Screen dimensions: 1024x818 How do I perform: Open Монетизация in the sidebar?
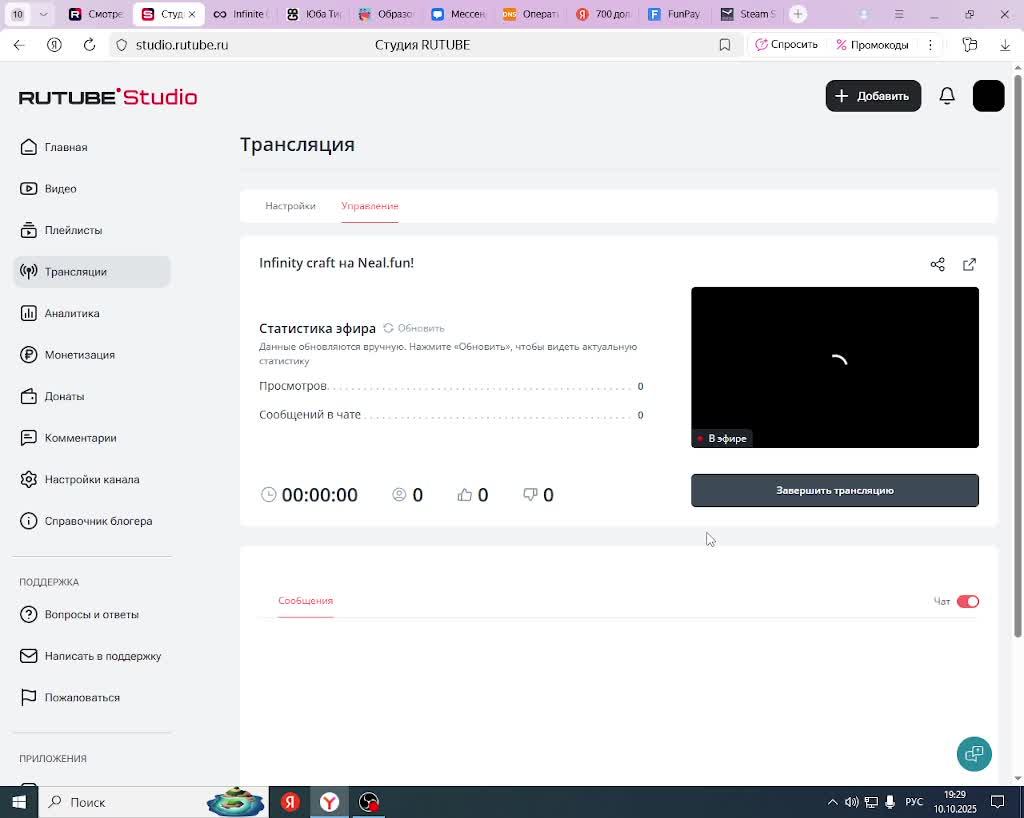(x=67, y=354)
